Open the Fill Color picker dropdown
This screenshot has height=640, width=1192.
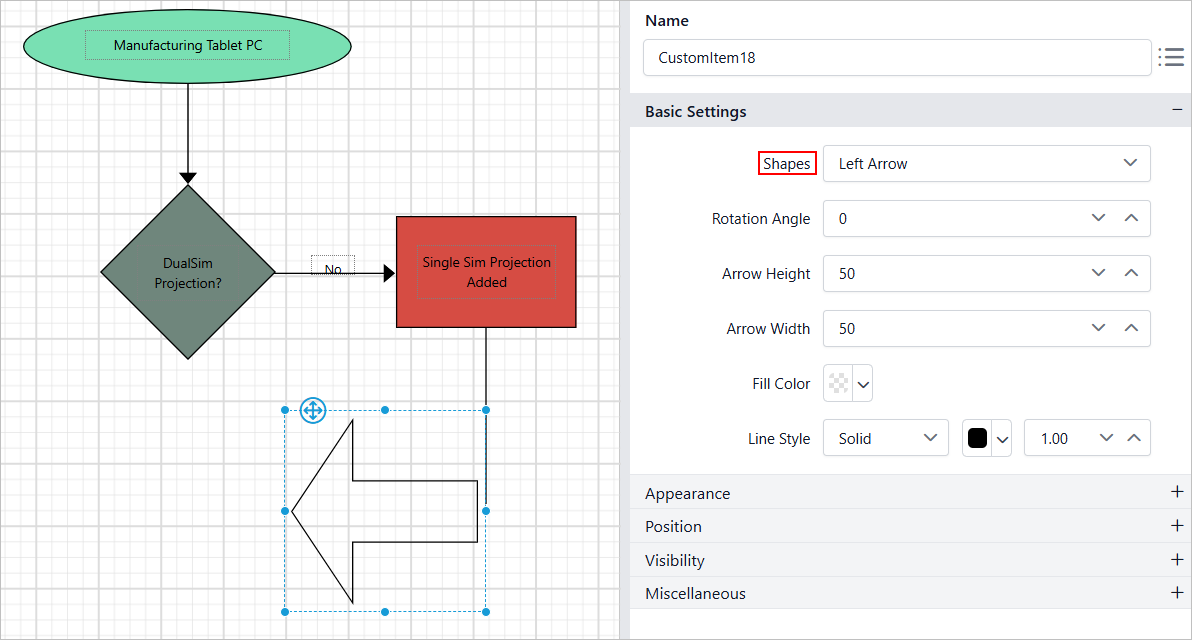pos(863,384)
